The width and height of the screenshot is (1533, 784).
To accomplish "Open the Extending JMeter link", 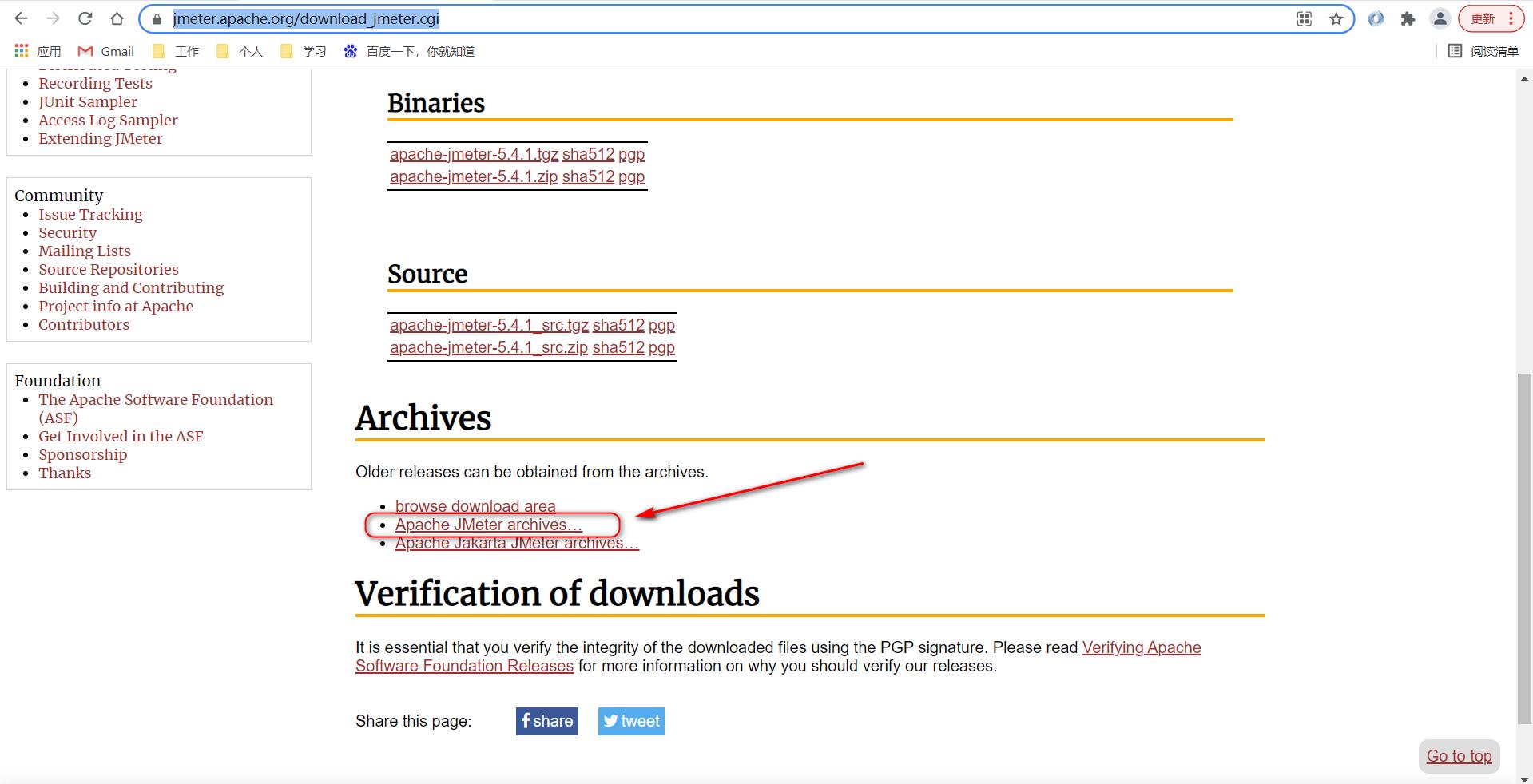I will pos(101,138).
